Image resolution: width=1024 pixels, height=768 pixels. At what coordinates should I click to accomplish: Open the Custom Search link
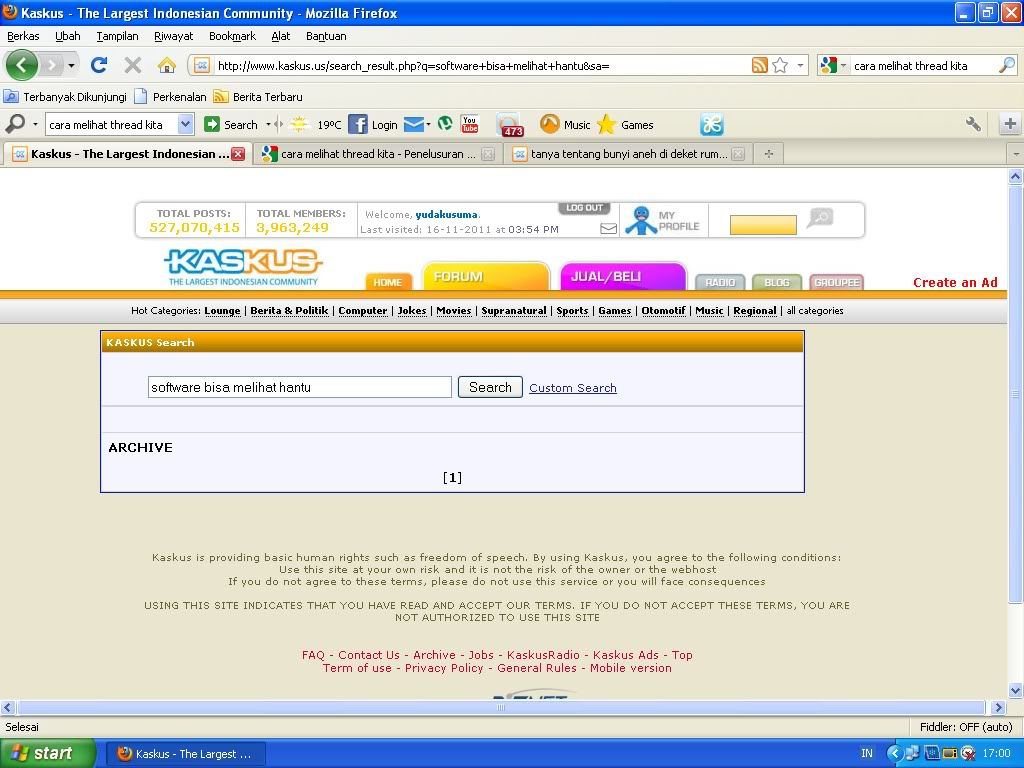coord(573,388)
